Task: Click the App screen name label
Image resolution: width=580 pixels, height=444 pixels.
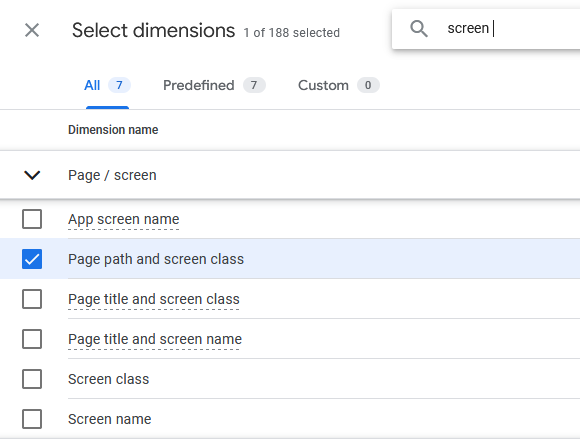Action: pyautogui.click(x=124, y=219)
